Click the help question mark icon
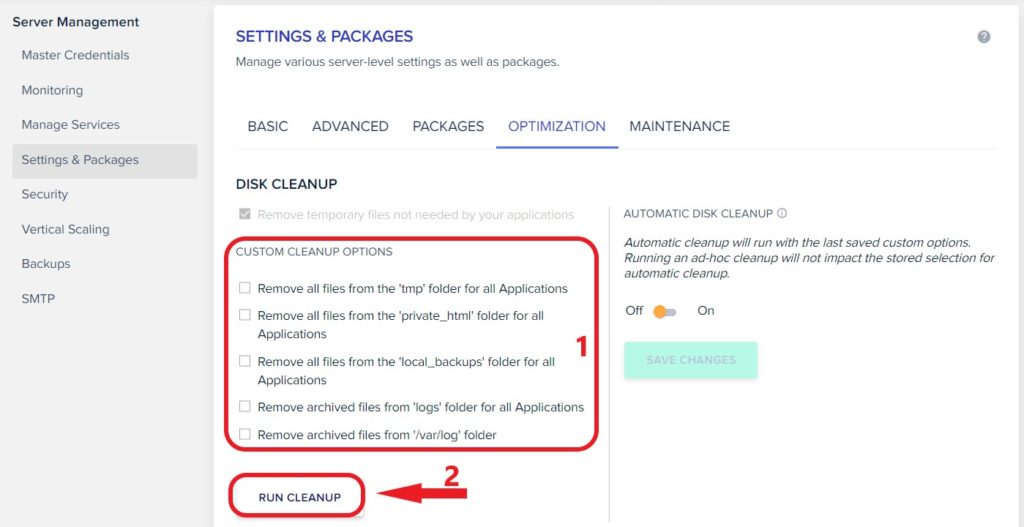The height and width of the screenshot is (527, 1024). coord(984,37)
